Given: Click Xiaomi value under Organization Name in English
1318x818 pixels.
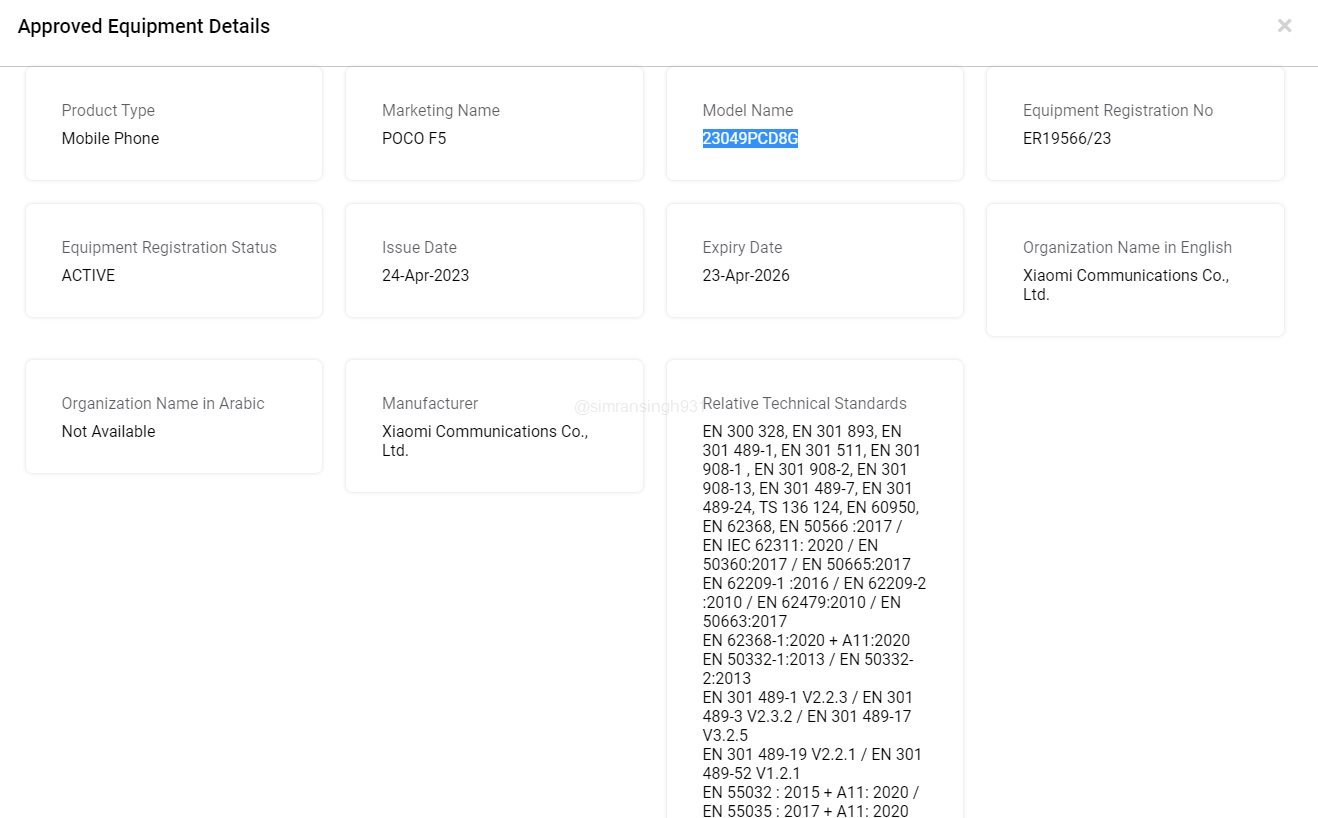Looking at the screenshot, I should (1126, 285).
